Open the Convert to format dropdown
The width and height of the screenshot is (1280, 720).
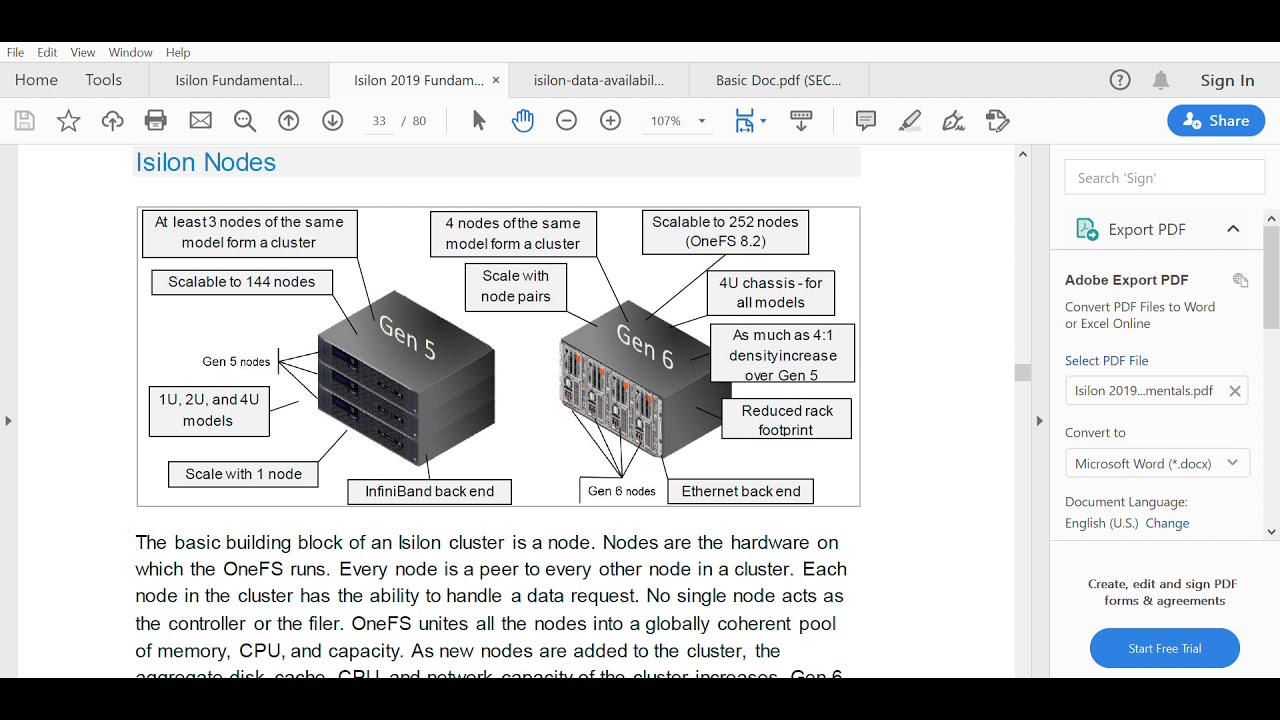point(1157,463)
